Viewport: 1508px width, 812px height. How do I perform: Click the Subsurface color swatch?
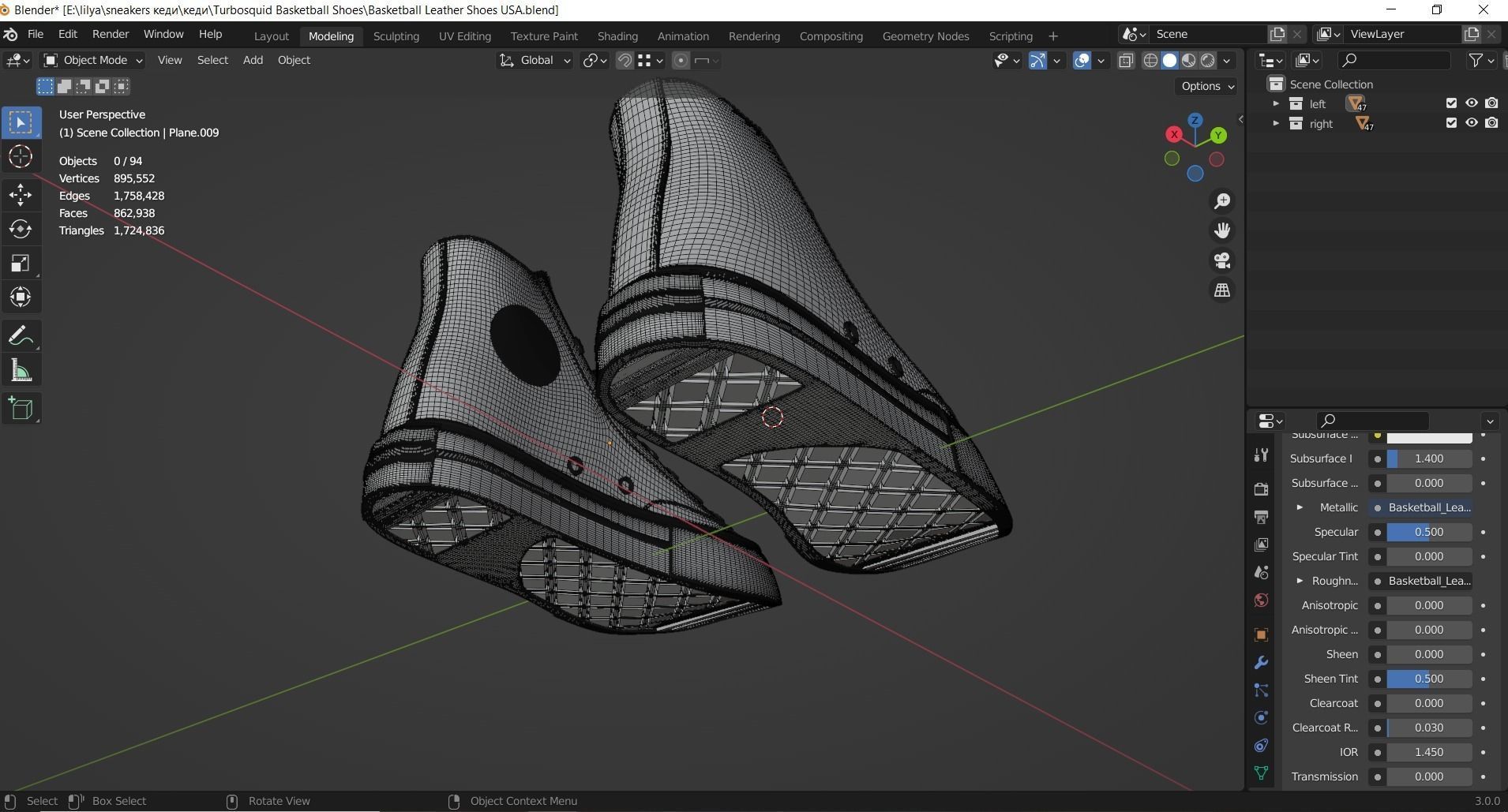(x=1429, y=436)
